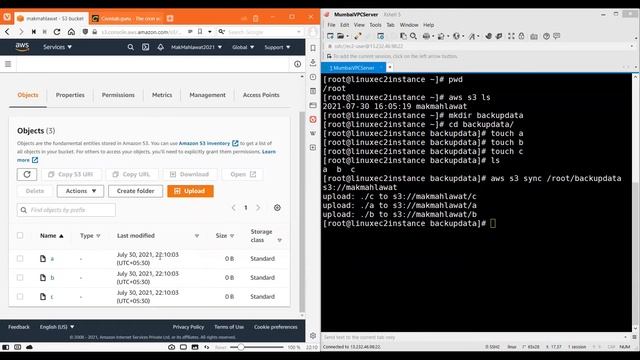Click the Xshell lock icon

click(x=522, y=36)
